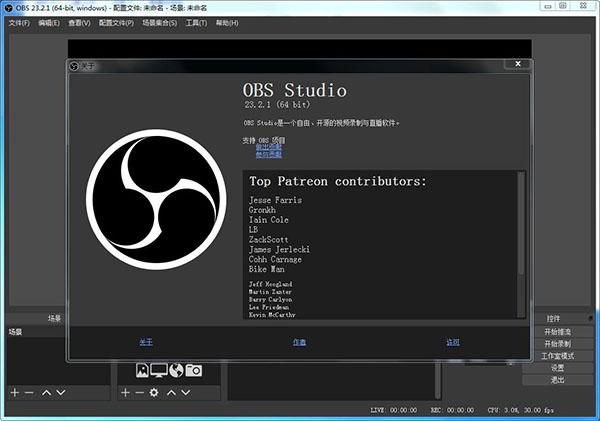This screenshot has height=421, width=600.
Task: Click contributor name Gronkh
Action: click(262, 210)
